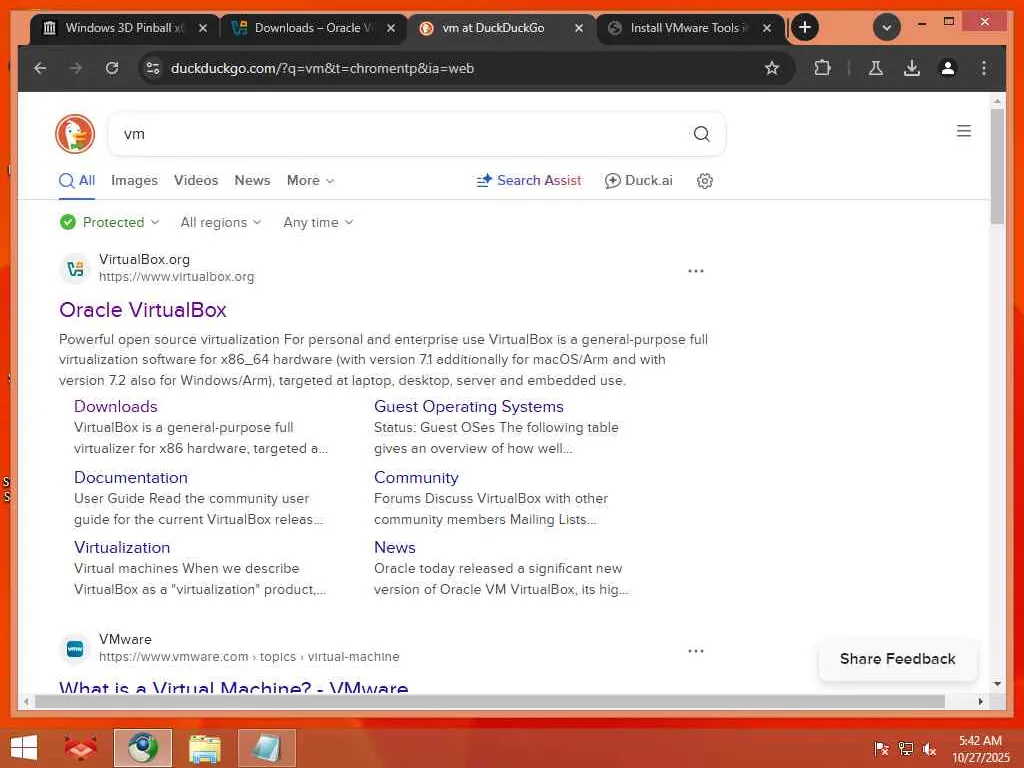Open the Documentation sitelink
1024x768 pixels.
[x=131, y=477]
